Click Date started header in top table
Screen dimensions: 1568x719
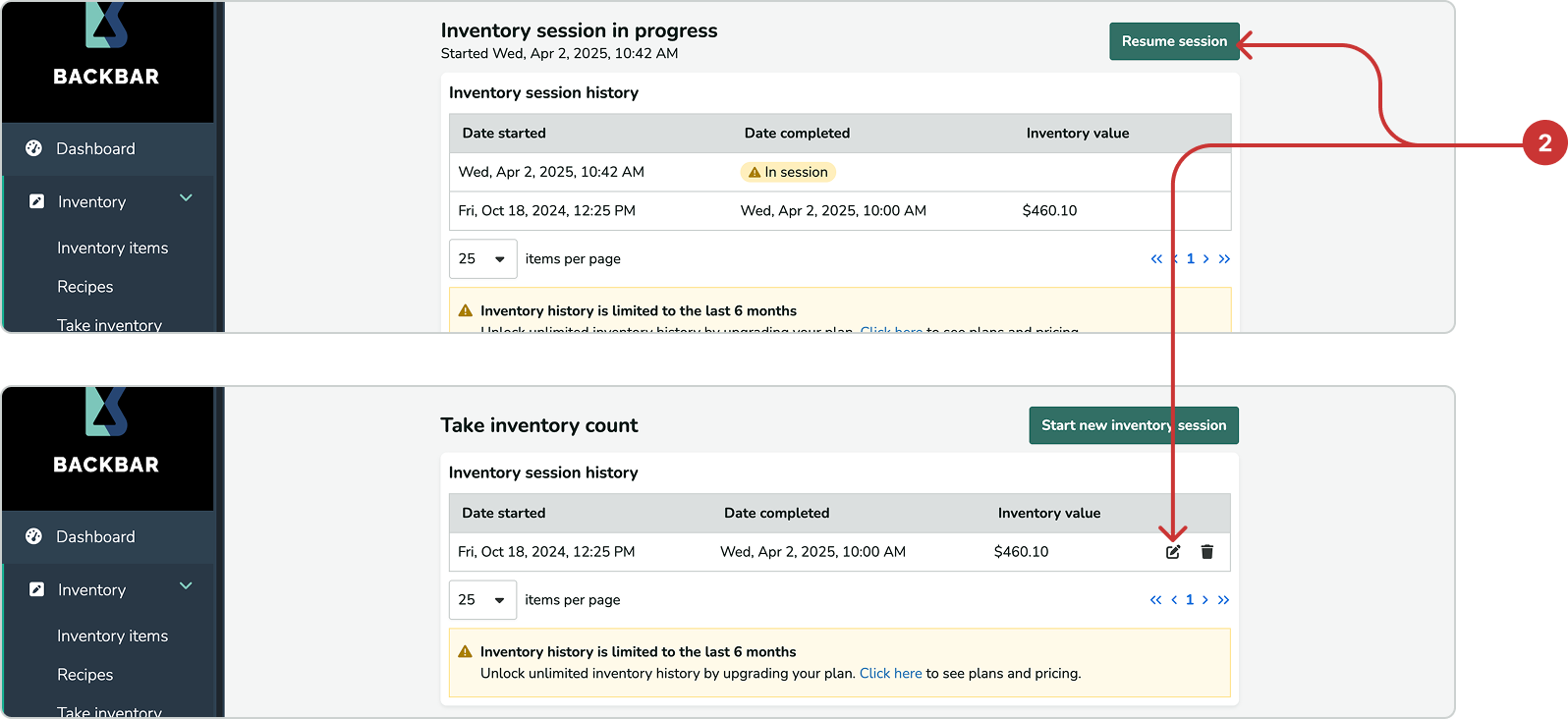(504, 134)
